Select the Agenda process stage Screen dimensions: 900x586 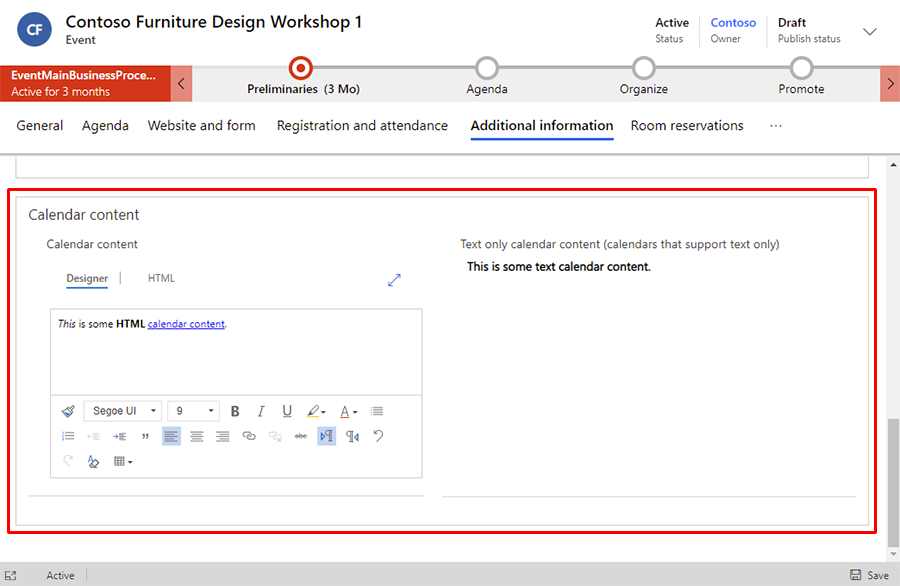487,69
